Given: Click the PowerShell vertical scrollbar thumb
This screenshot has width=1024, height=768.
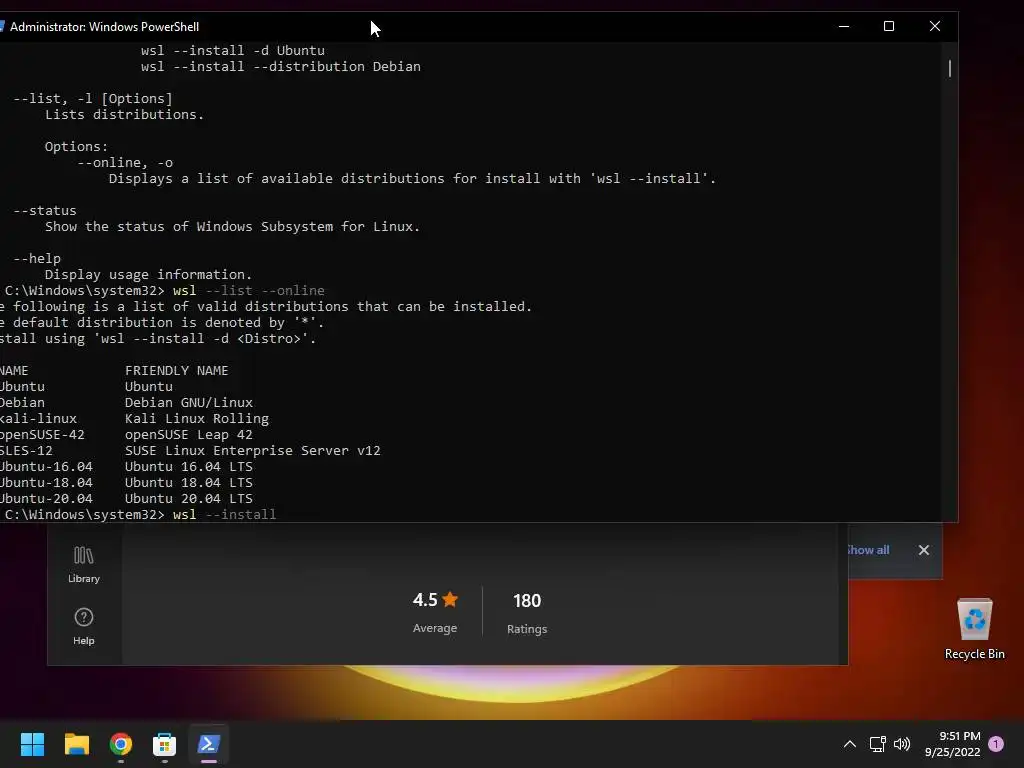Looking at the screenshot, I should point(950,68).
